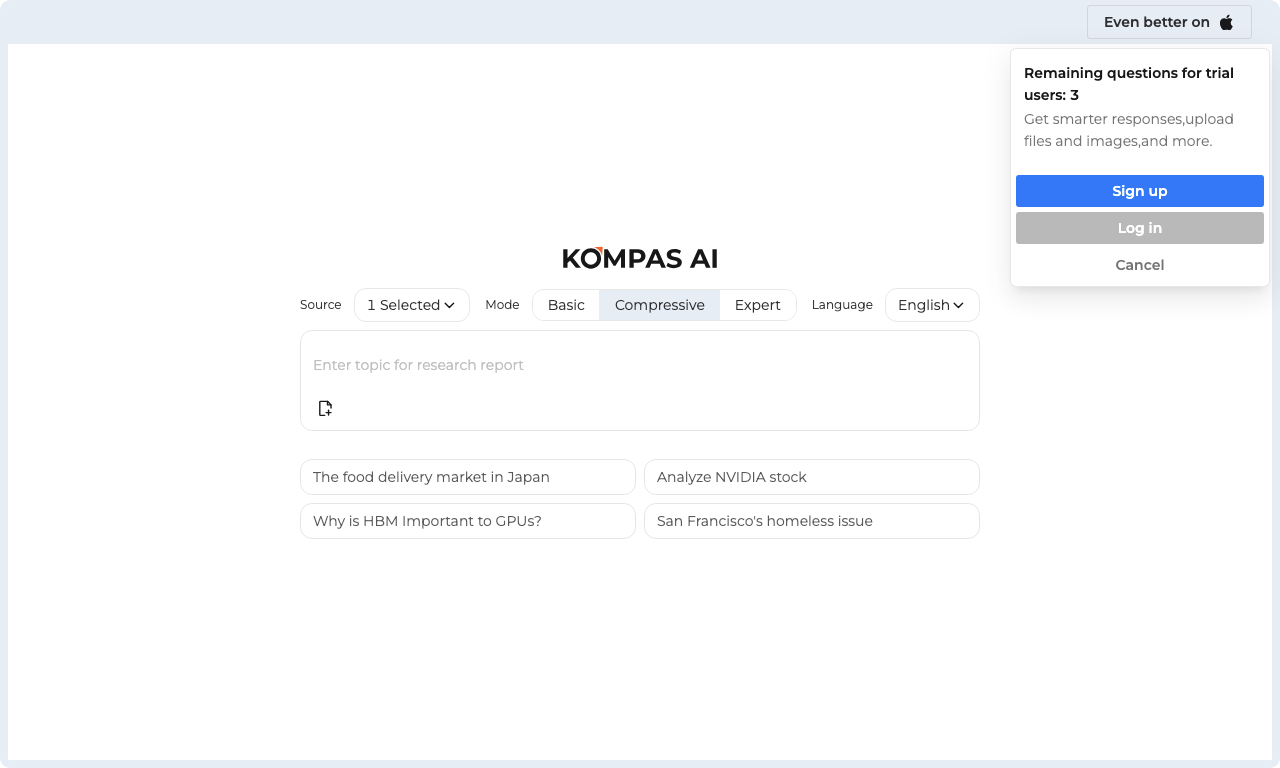The image size is (1280, 768).
Task: Select the Expert mode
Action: tap(758, 305)
